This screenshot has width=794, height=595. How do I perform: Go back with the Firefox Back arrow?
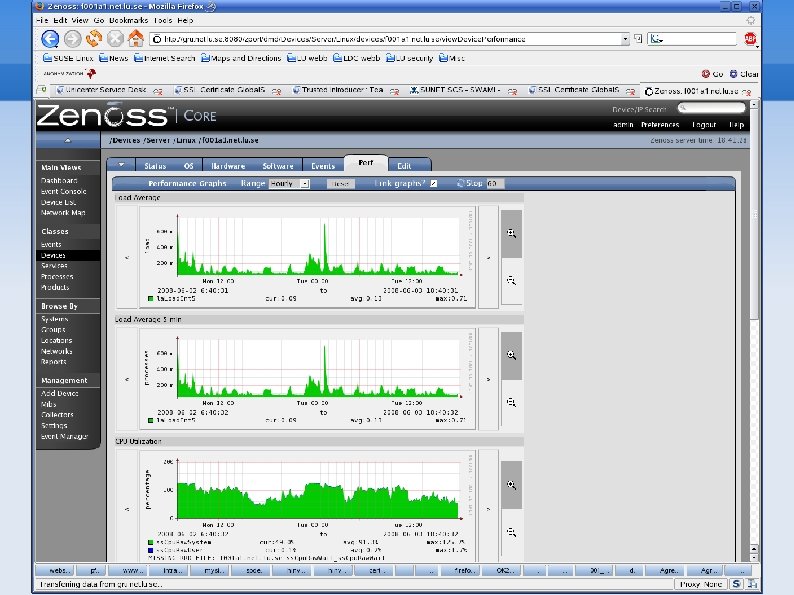[50, 39]
